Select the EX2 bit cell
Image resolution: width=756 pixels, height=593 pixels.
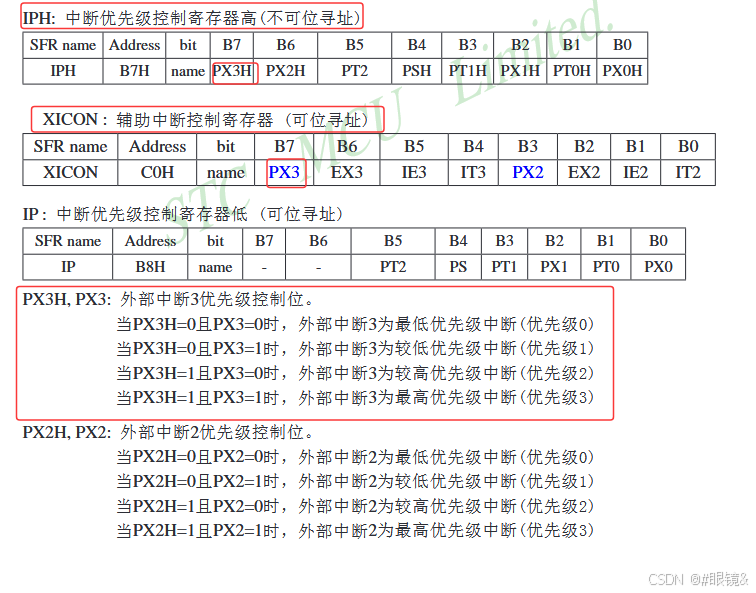584,173
